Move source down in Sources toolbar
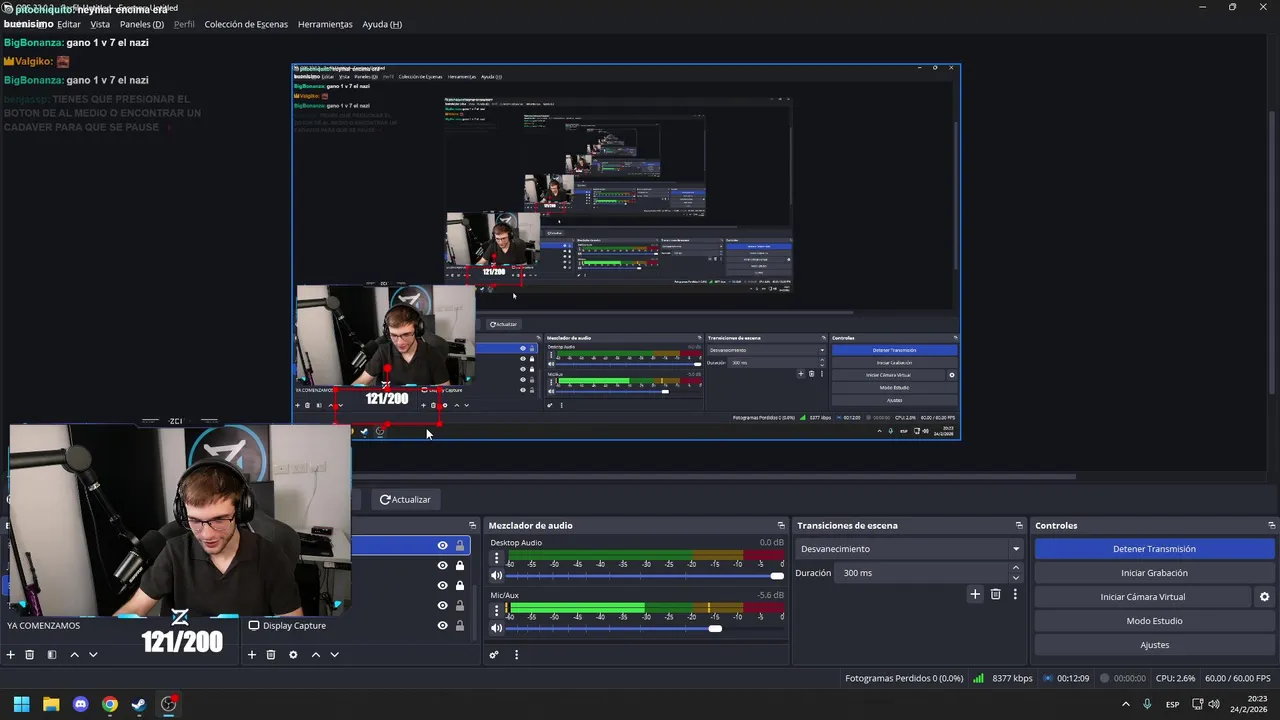 tap(334, 655)
